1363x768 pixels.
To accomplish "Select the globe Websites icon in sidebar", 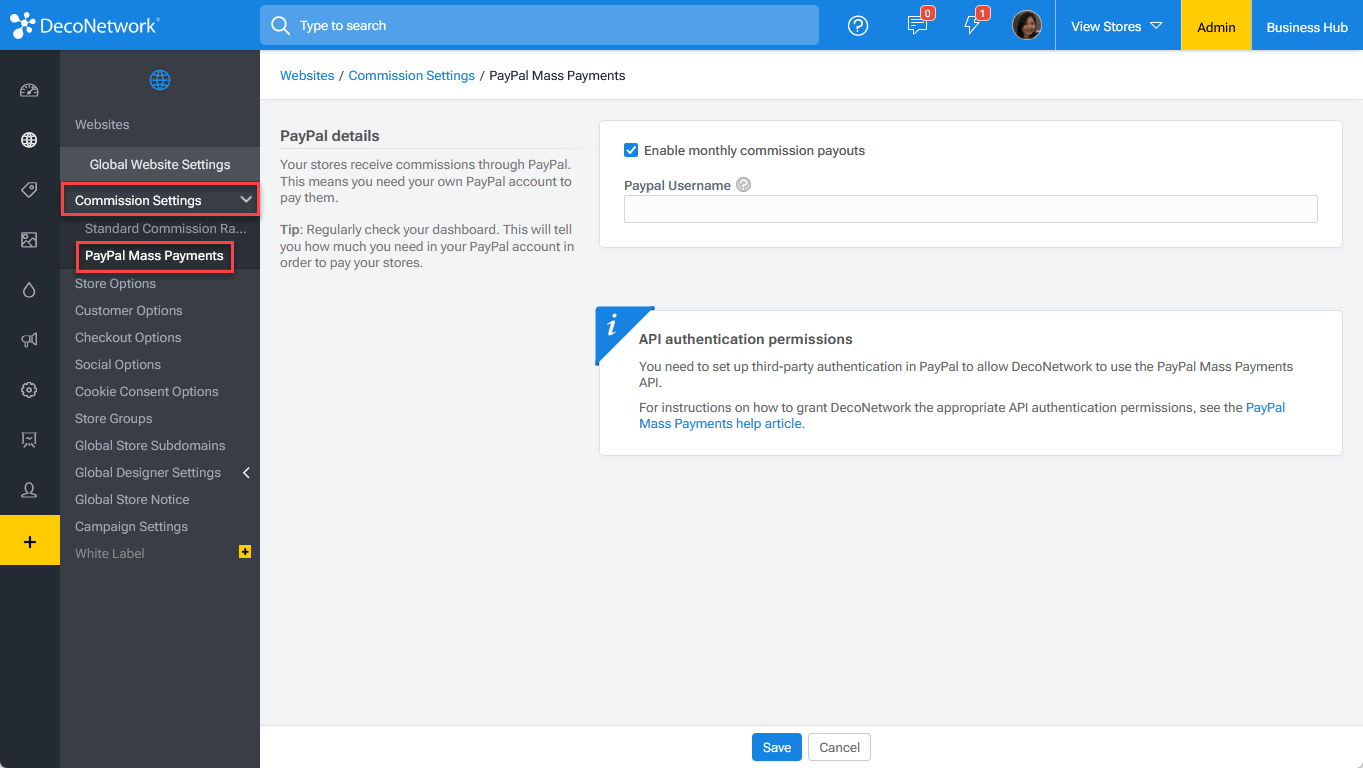I will (x=29, y=140).
